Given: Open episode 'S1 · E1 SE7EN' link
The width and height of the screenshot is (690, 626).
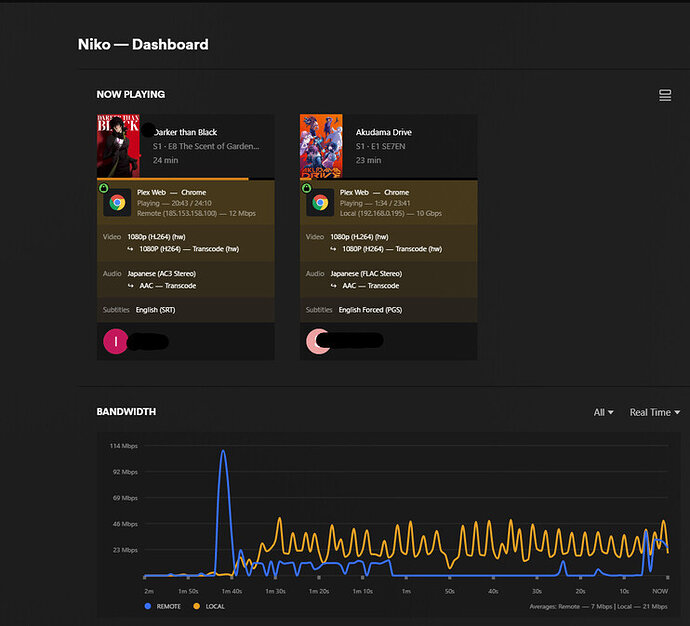Looking at the screenshot, I should [x=381, y=146].
